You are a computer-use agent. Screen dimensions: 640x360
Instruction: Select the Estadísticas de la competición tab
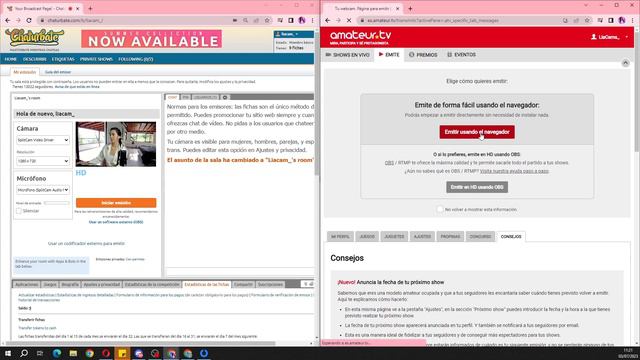(152, 284)
